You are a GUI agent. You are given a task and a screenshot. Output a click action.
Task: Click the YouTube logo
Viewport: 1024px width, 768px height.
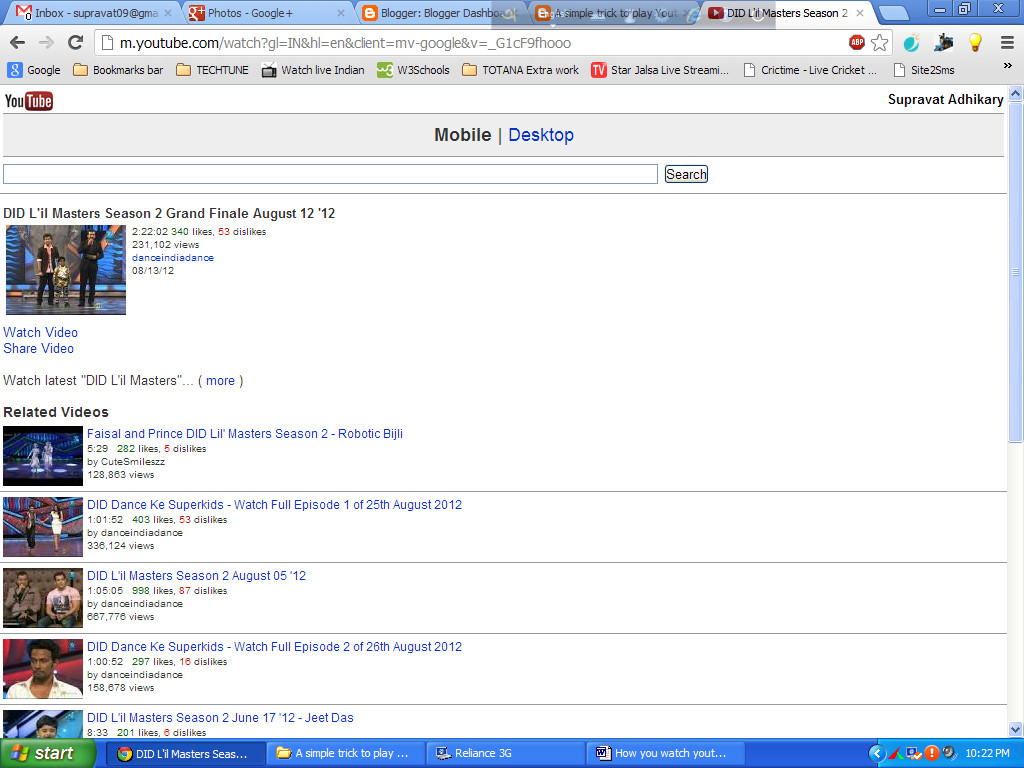point(29,101)
